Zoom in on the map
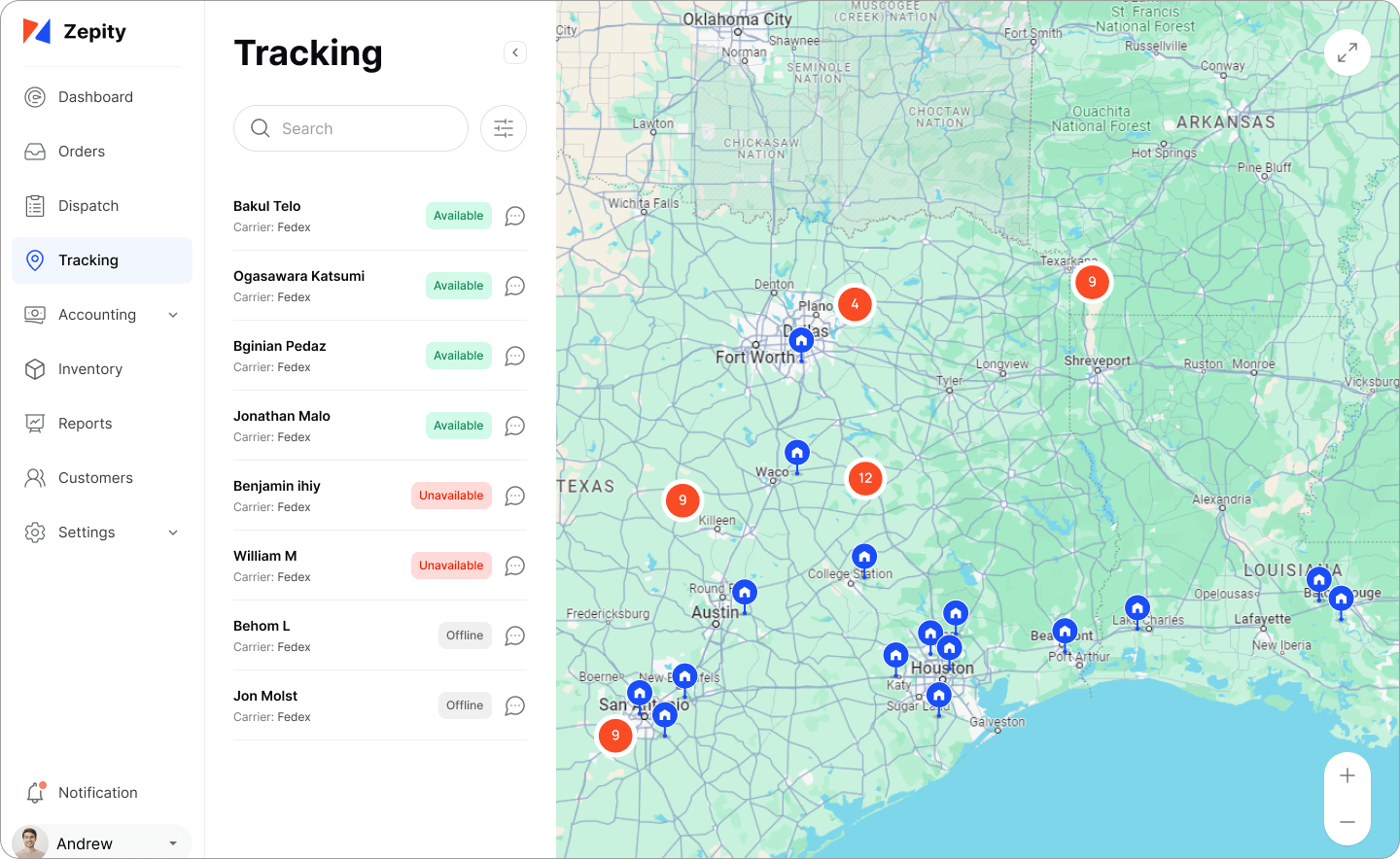Viewport: 1400px width, 859px height. point(1347,775)
